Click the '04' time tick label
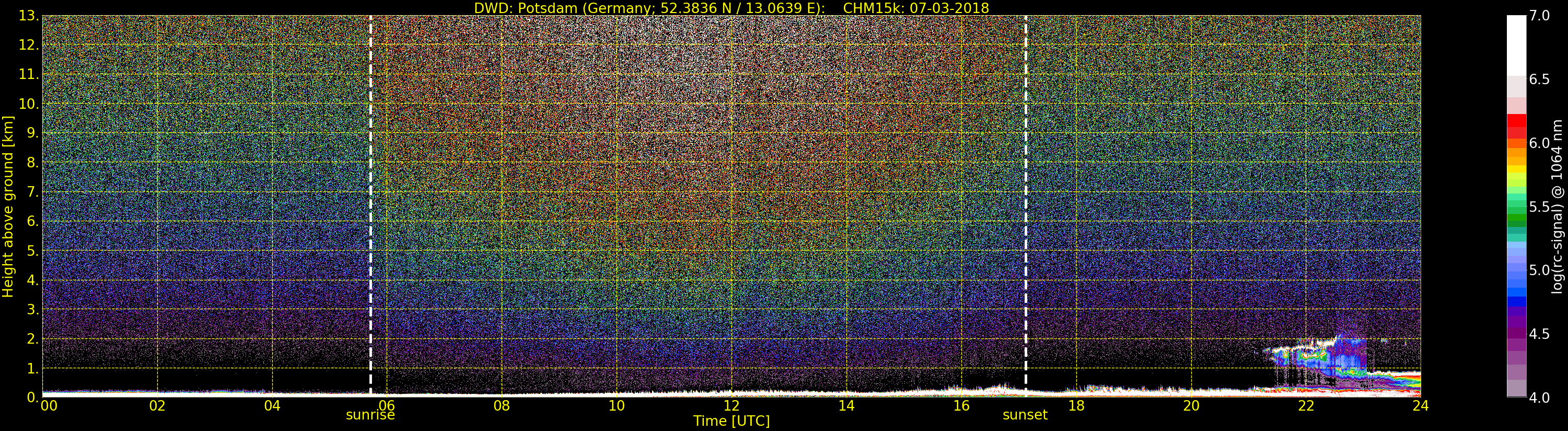 (272, 405)
